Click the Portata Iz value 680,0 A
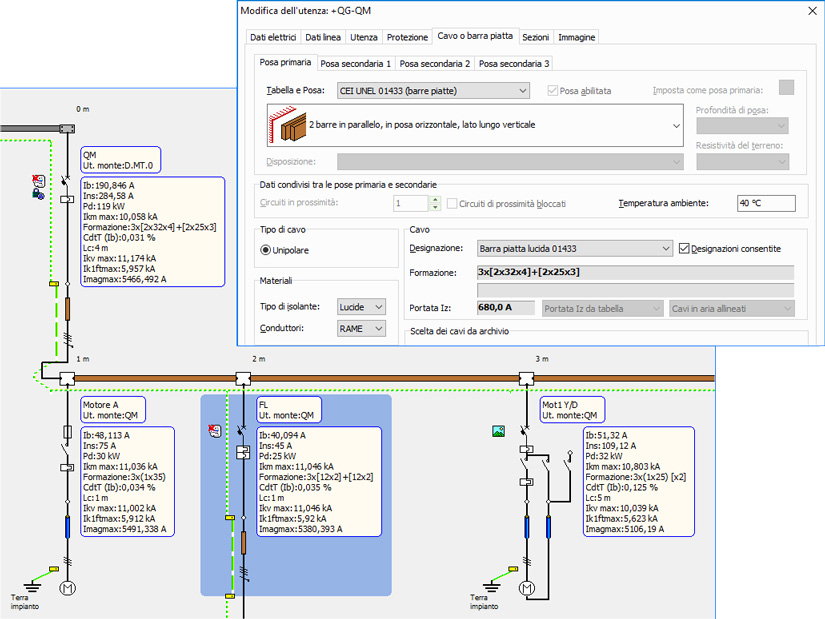Viewport: 825px width, 619px height. coord(506,307)
